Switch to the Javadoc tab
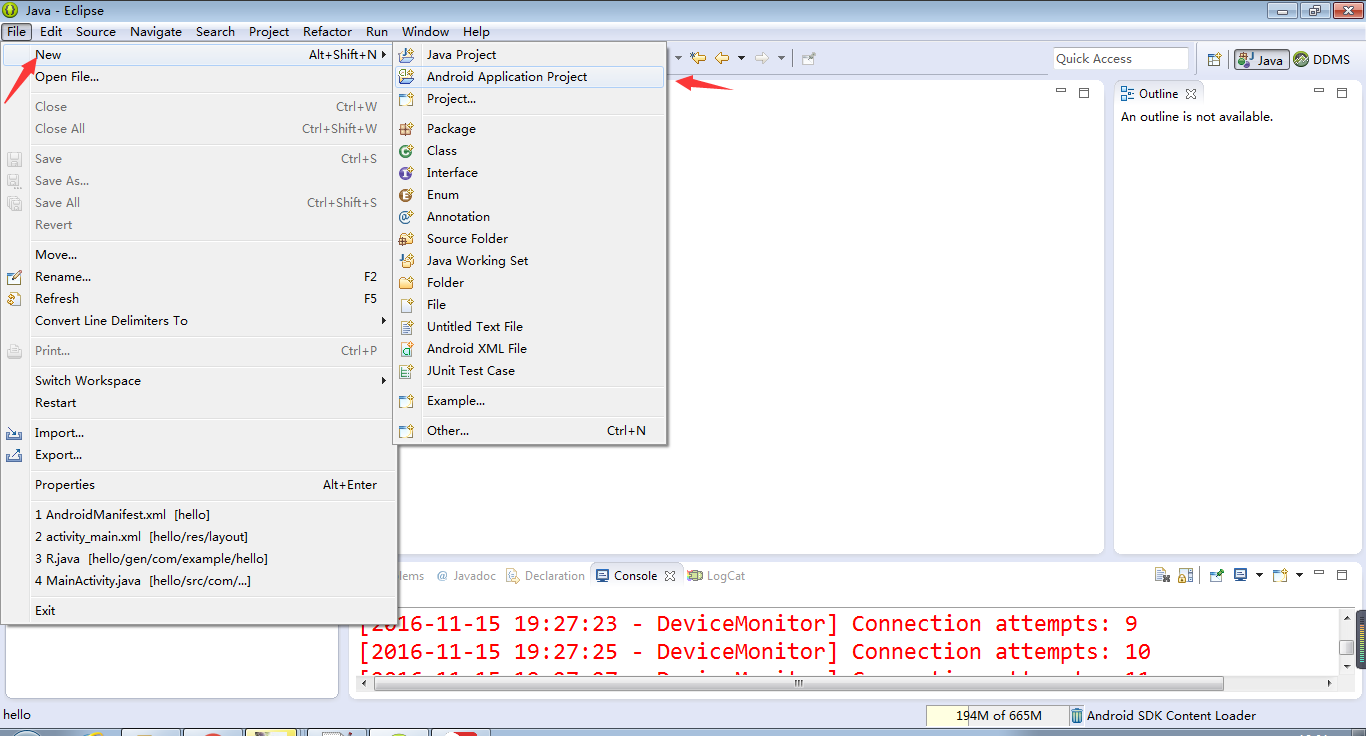 coord(467,576)
